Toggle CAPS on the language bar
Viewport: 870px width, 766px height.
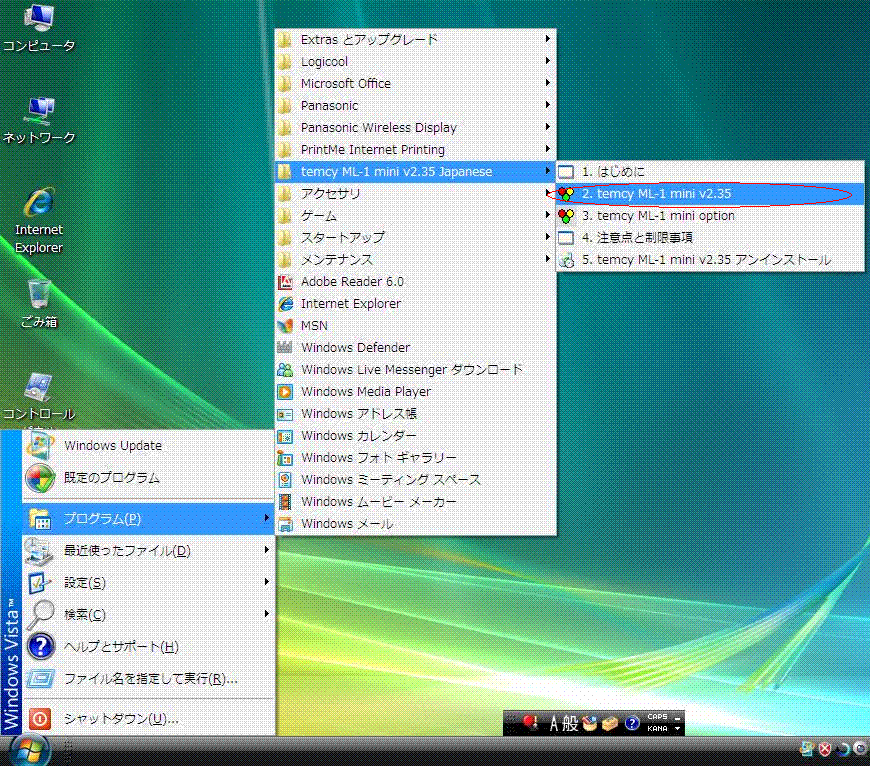[657, 717]
